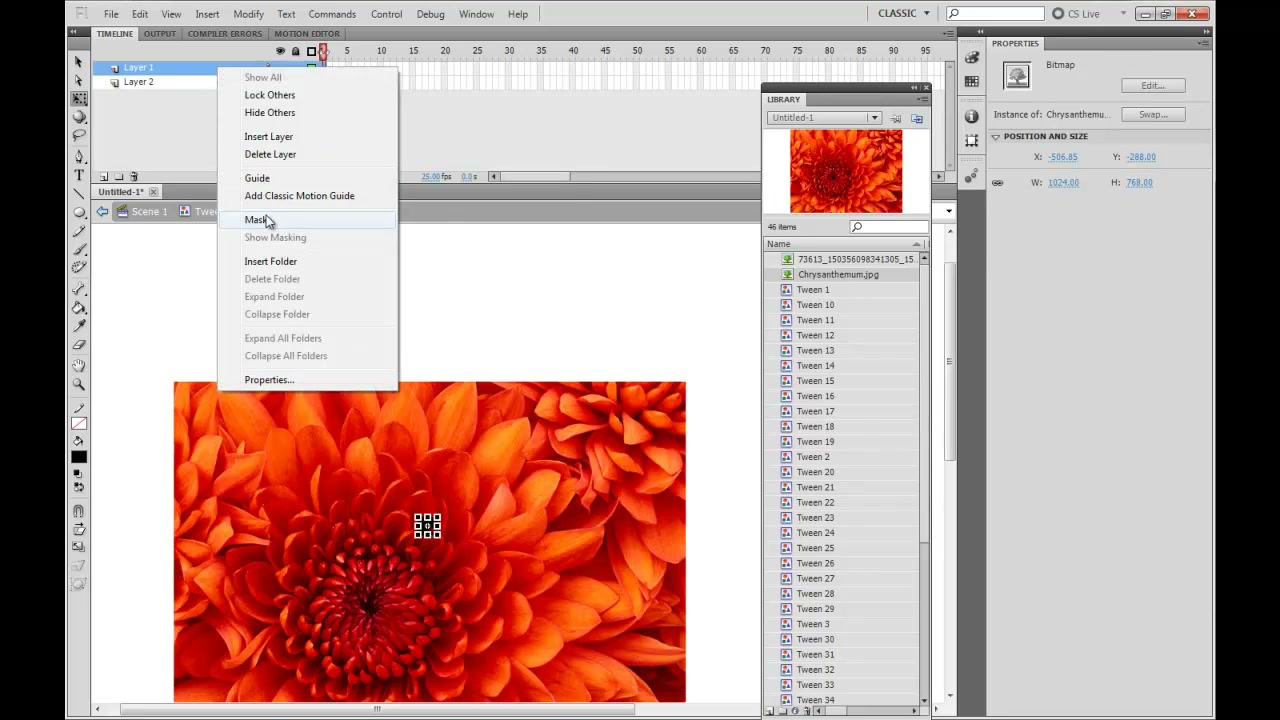This screenshot has height=720, width=1280.
Task: Toggle Layer 1 green outline square
Action: [x=311, y=67]
